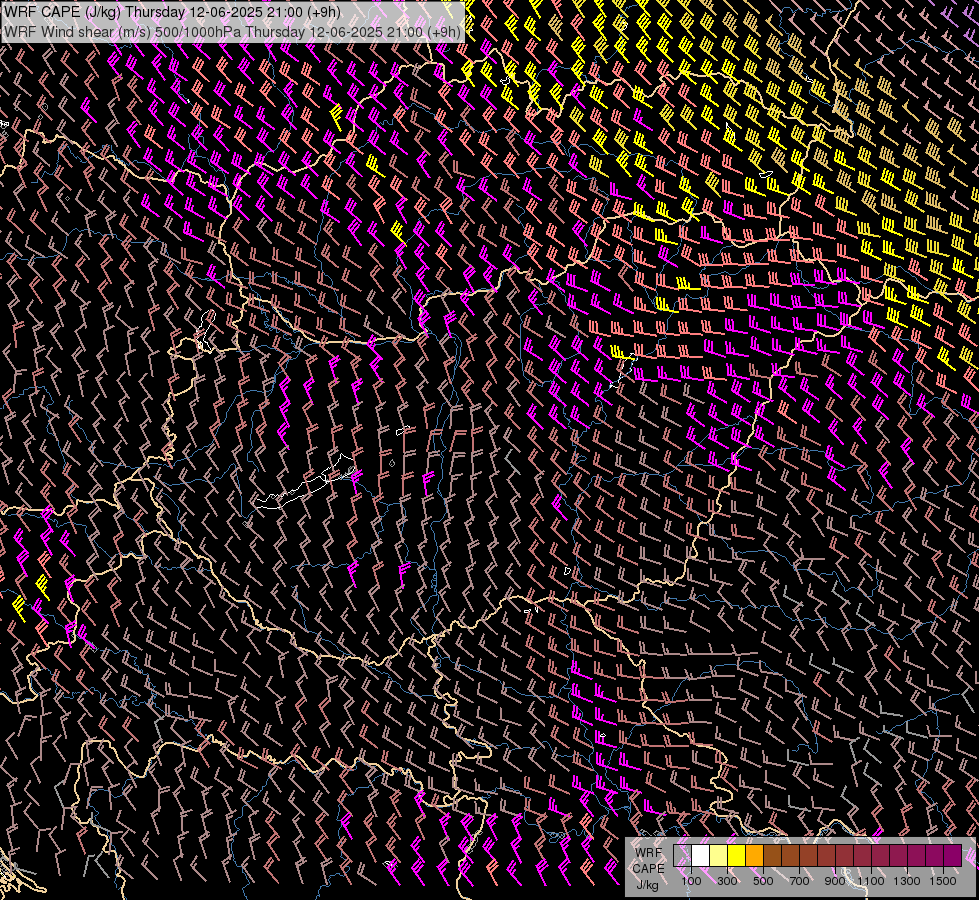Click the WRF word in the legend
This screenshot has width=979, height=900.
pos(648,853)
